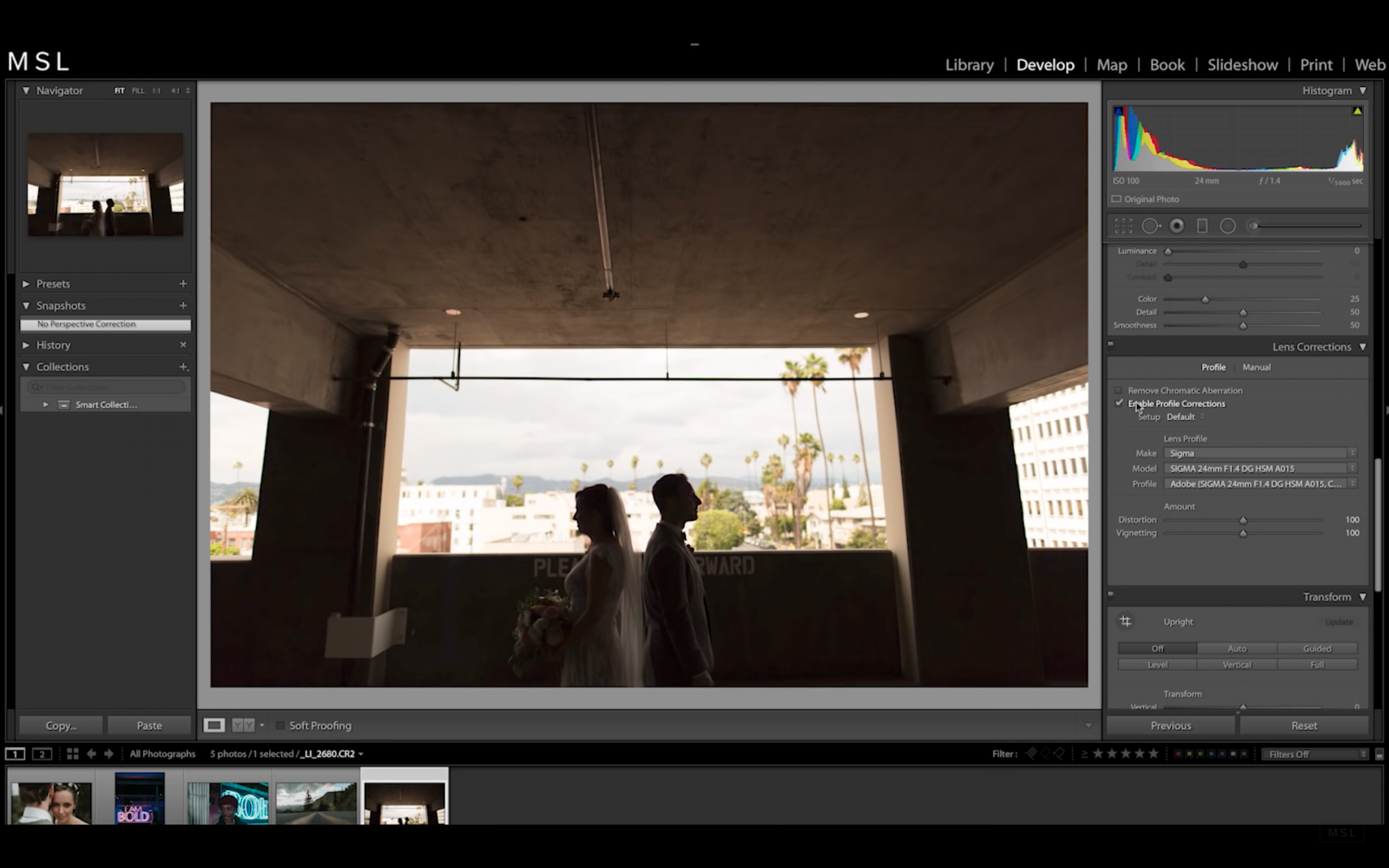Collapse the Lens Corrections panel
This screenshot has width=1389, height=868.
coord(1361,345)
